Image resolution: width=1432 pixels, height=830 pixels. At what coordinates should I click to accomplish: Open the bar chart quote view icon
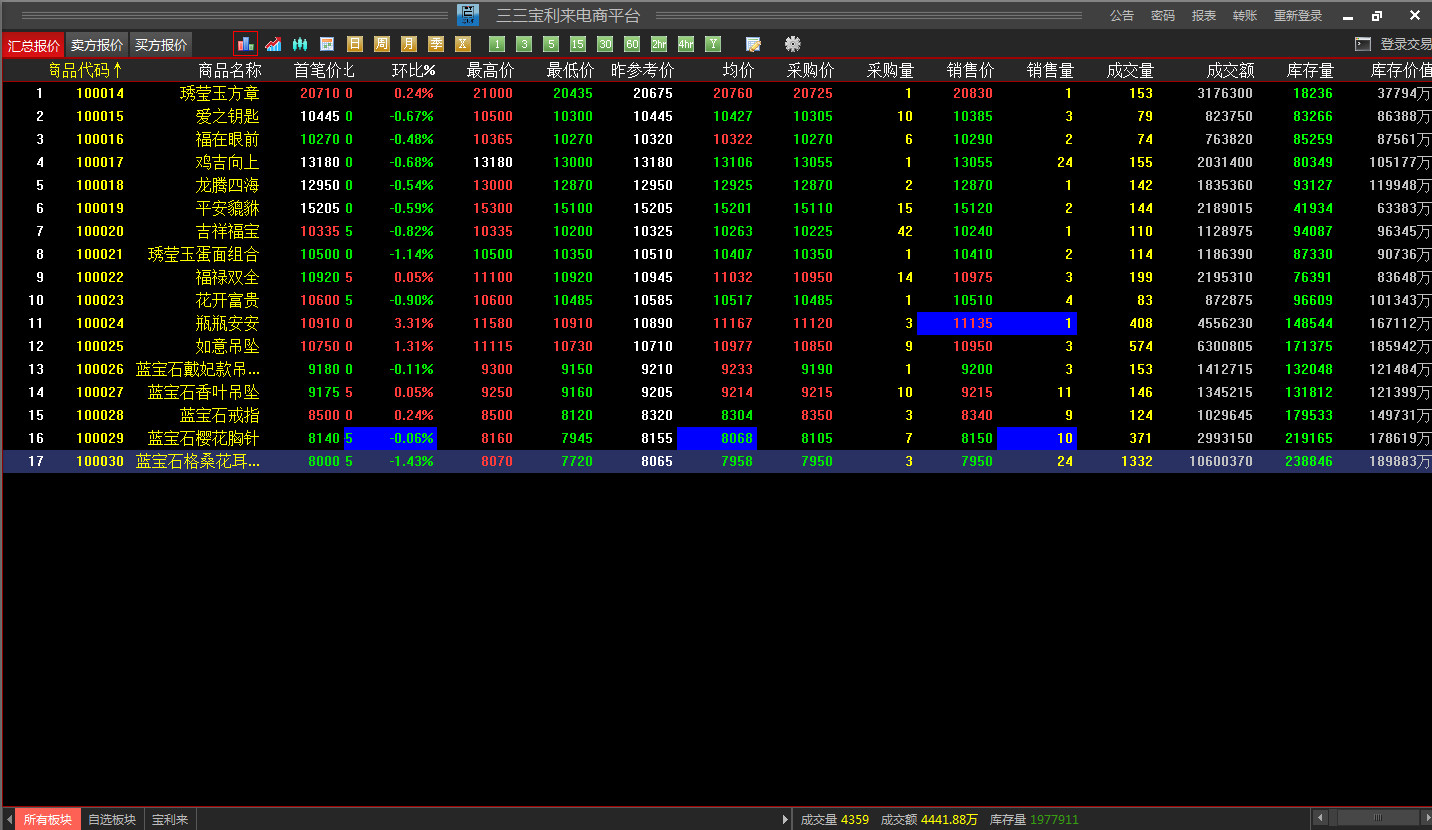click(245, 44)
